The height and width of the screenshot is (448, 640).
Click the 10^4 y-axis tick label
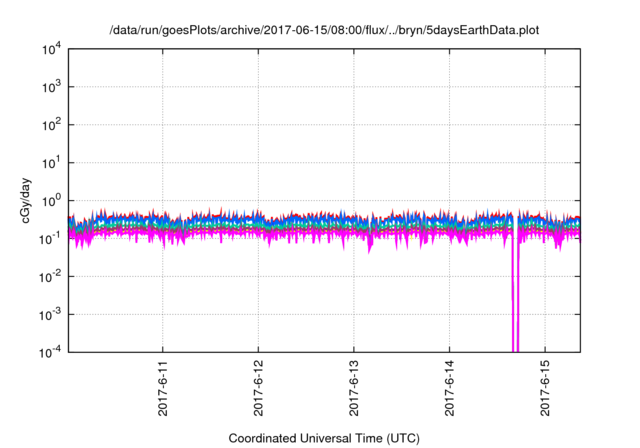[51, 49]
